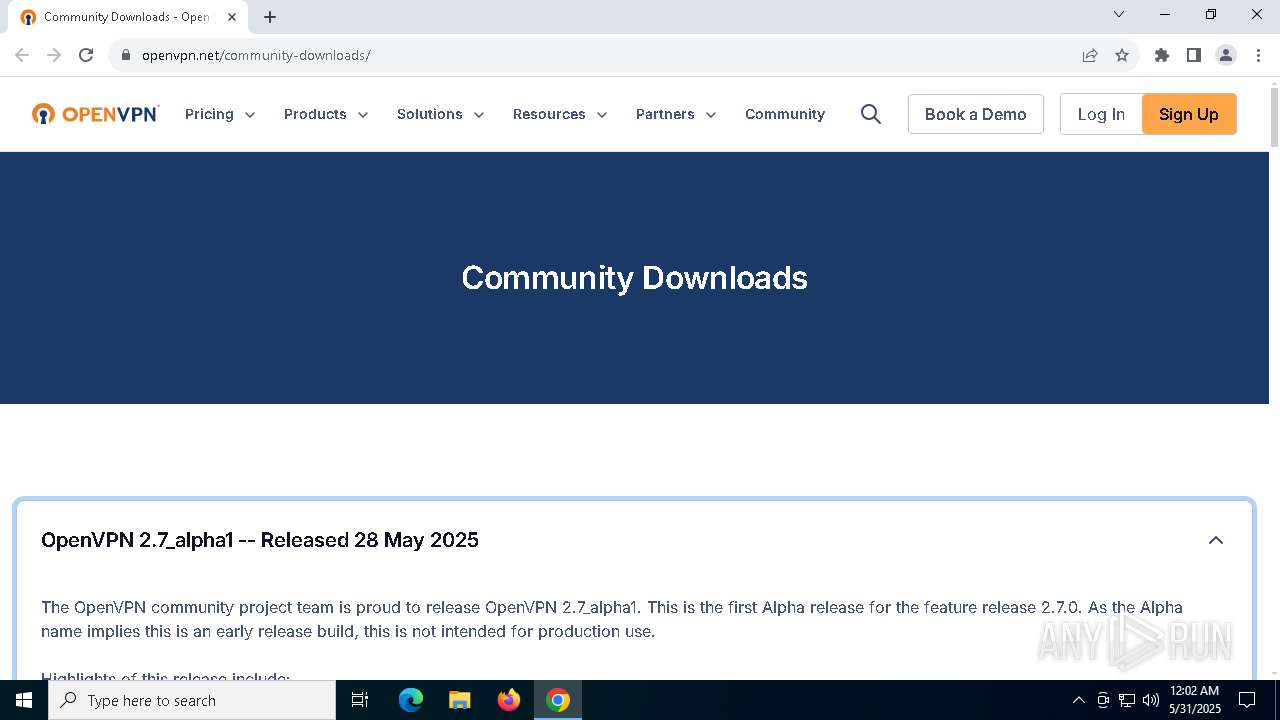Open the taskbar clock and date
Image resolution: width=1280 pixels, height=720 pixels.
coord(1195,700)
